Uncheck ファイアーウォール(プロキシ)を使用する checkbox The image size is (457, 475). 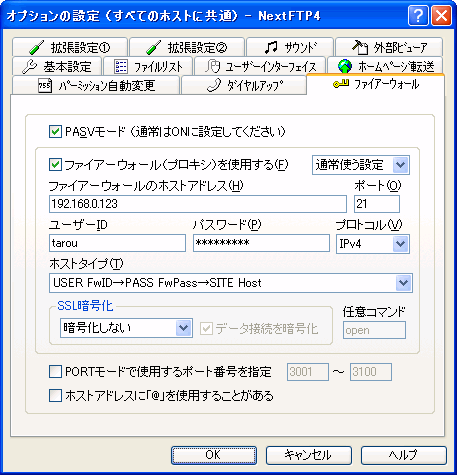(55, 165)
